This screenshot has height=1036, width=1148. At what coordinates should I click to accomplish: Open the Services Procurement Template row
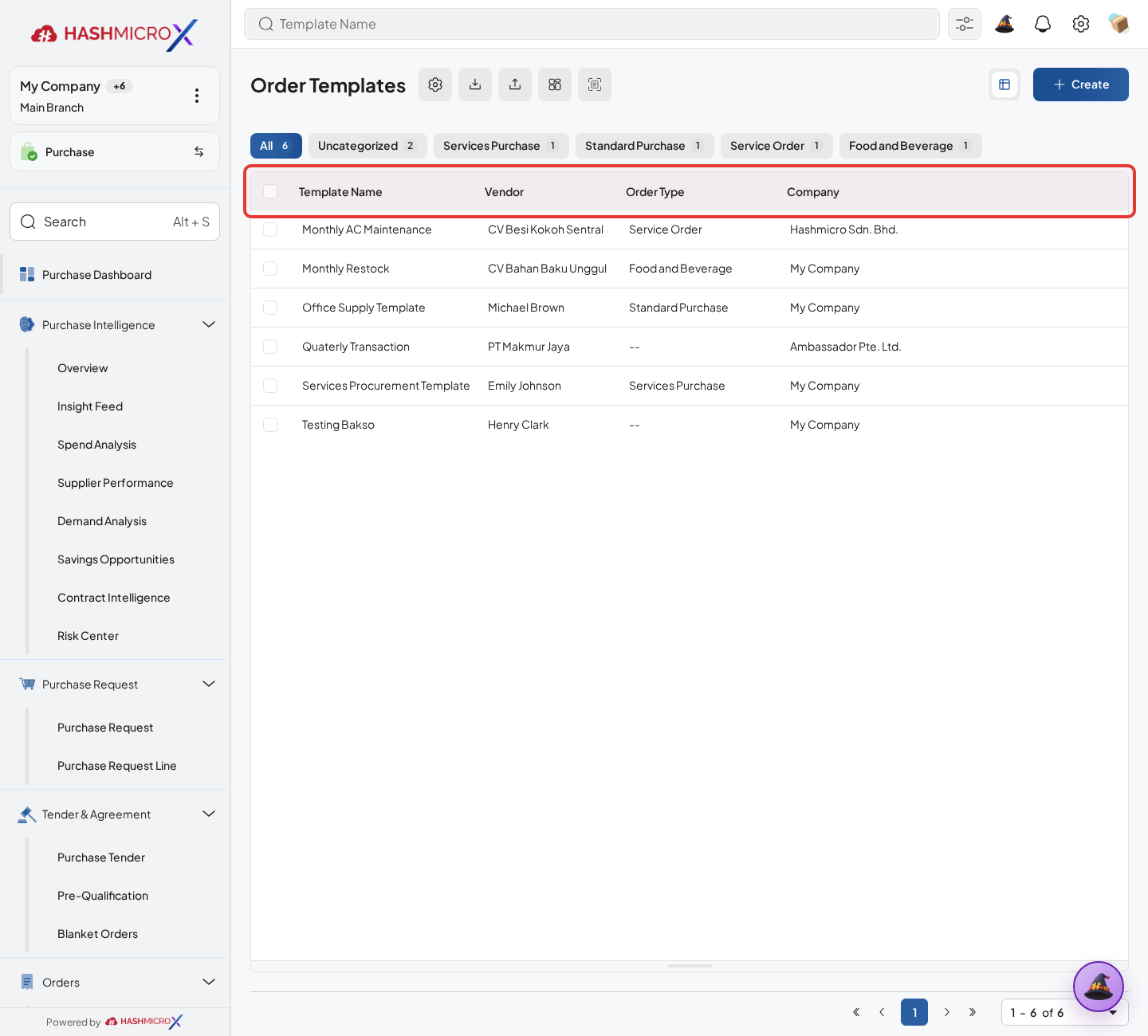[690, 386]
